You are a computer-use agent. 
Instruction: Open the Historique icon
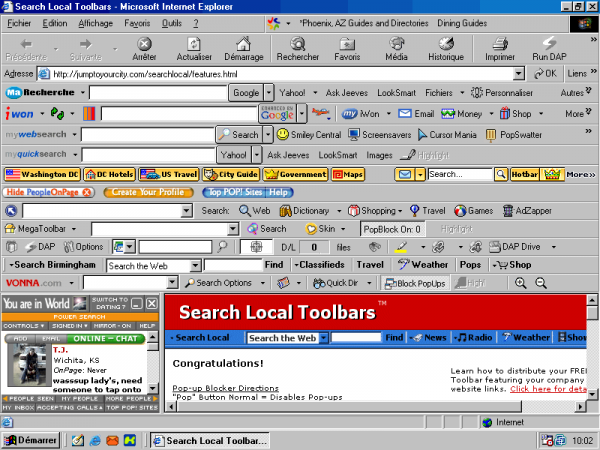(446, 44)
